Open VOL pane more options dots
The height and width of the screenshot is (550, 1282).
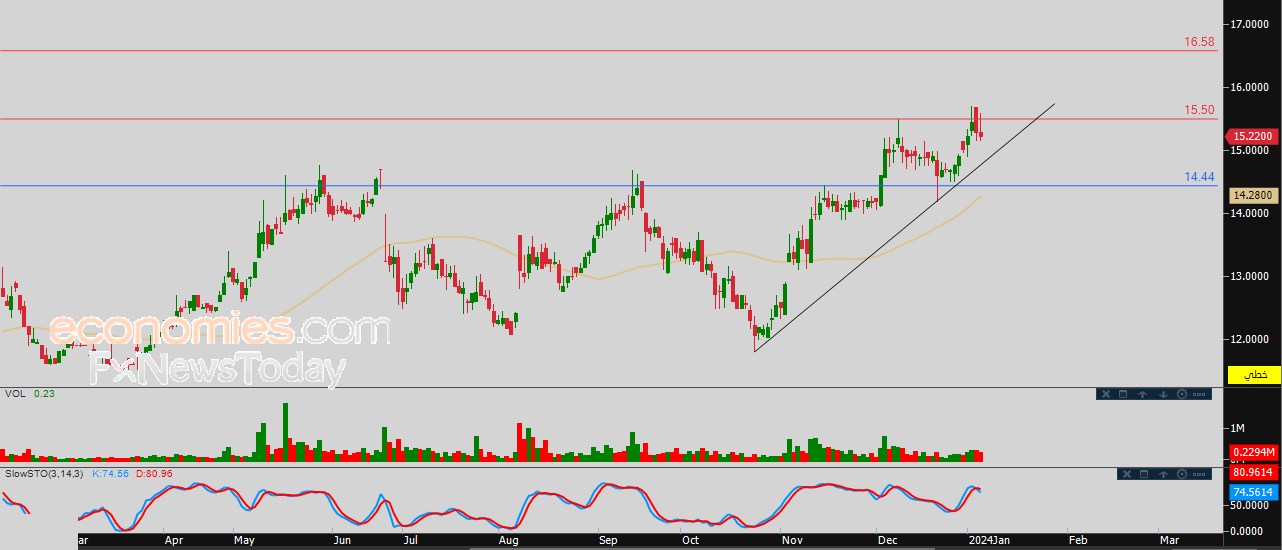(x=1199, y=394)
